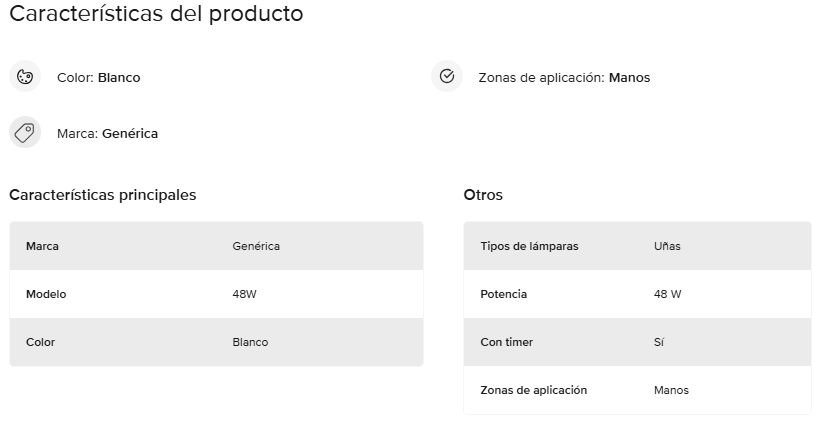Click the checkmark icon for Zonas de aplicación
The width and height of the screenshot is (819, 421).
(x=447, y=76)
